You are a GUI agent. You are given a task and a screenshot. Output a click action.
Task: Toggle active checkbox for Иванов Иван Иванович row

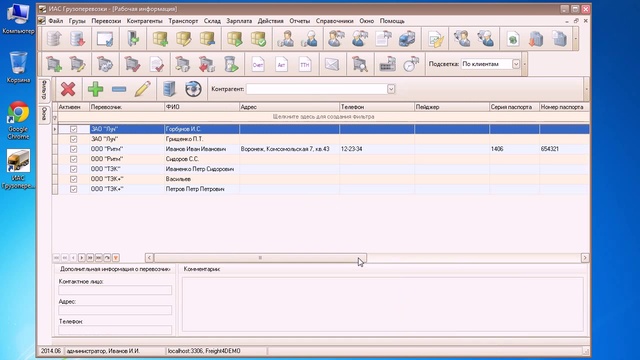click(x=73, y=149)
